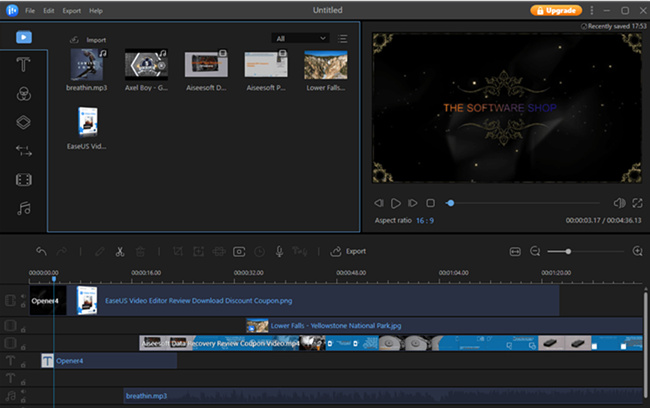Zoom in the timeline
The width and height of the screenshot is (650, 408).
(638, 251)
